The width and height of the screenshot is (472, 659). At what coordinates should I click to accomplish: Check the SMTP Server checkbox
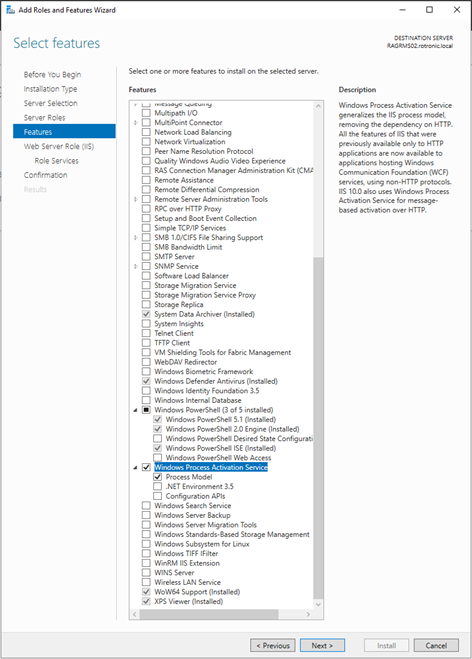[x=146, y=256]
